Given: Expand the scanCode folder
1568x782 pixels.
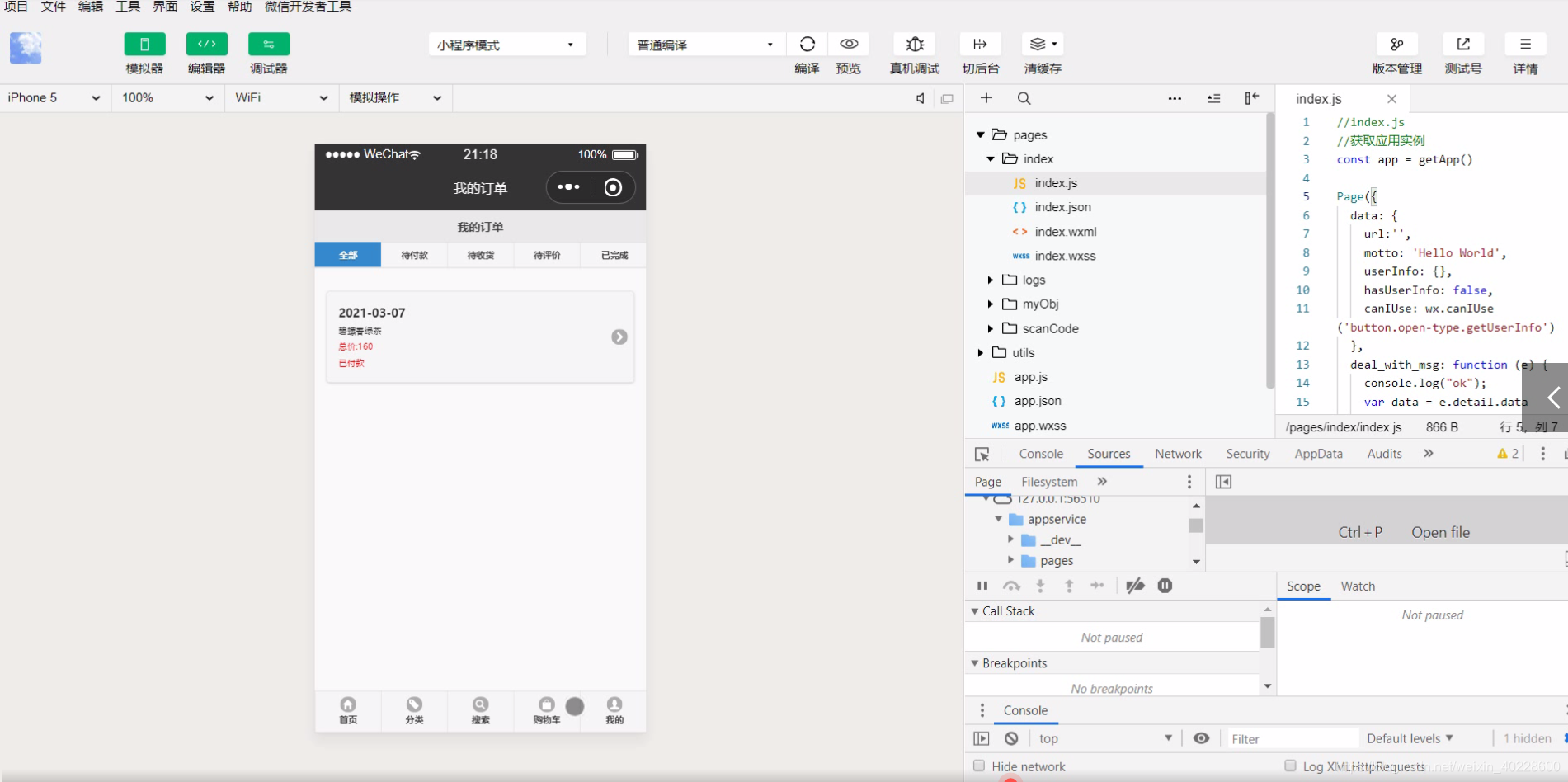Looking at the screenshot, I should 991,329.
